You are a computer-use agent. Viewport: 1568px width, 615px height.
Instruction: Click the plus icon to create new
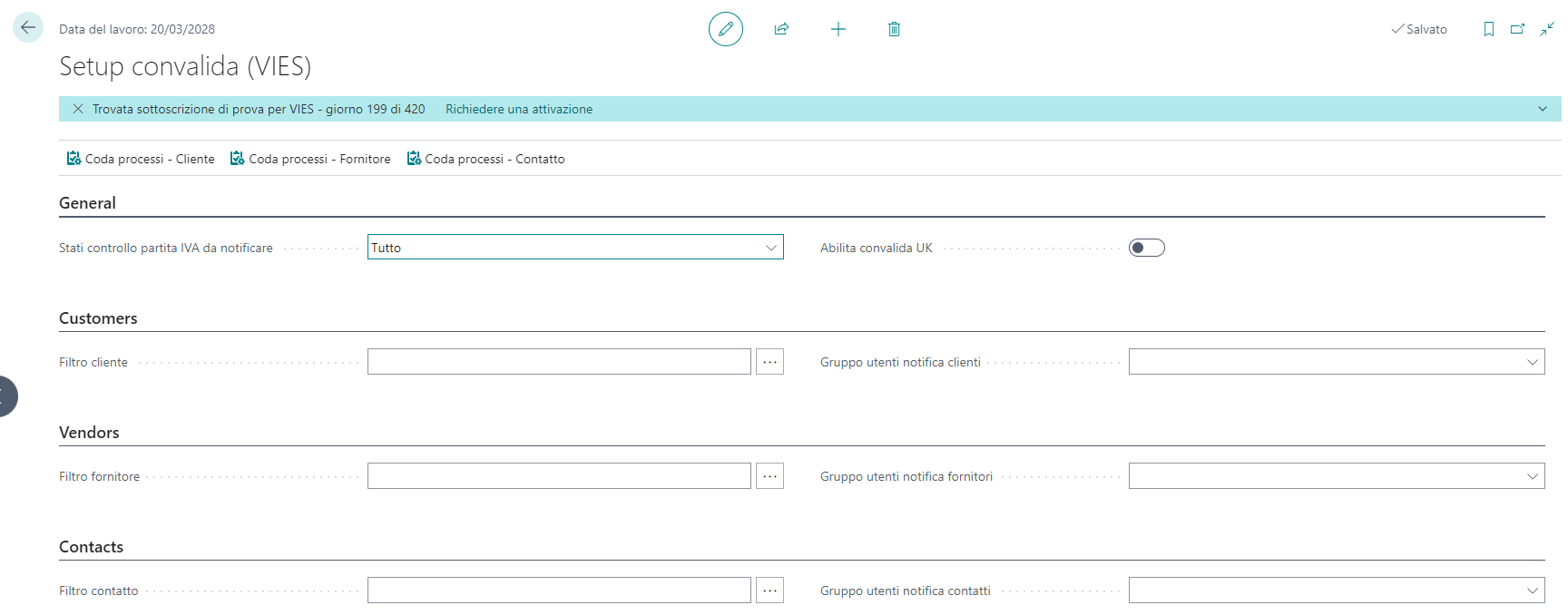pyautogui.click(x=838, y=29)
